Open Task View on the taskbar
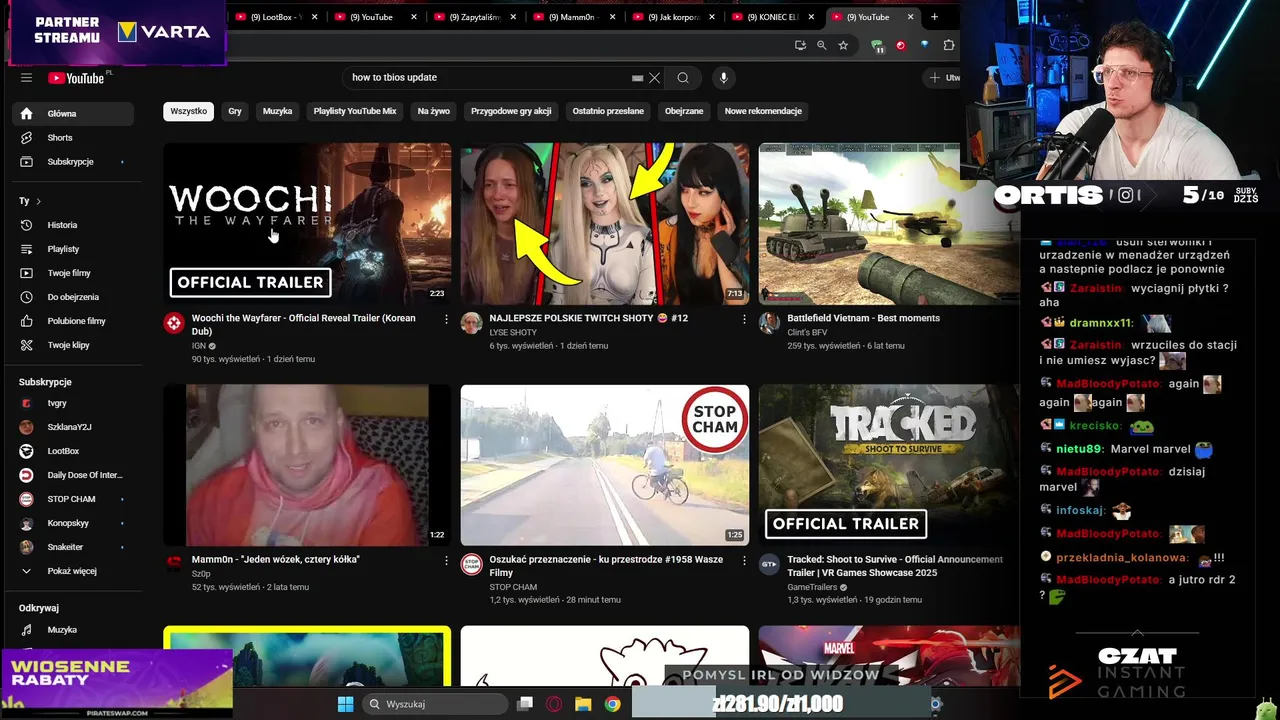 525,704
